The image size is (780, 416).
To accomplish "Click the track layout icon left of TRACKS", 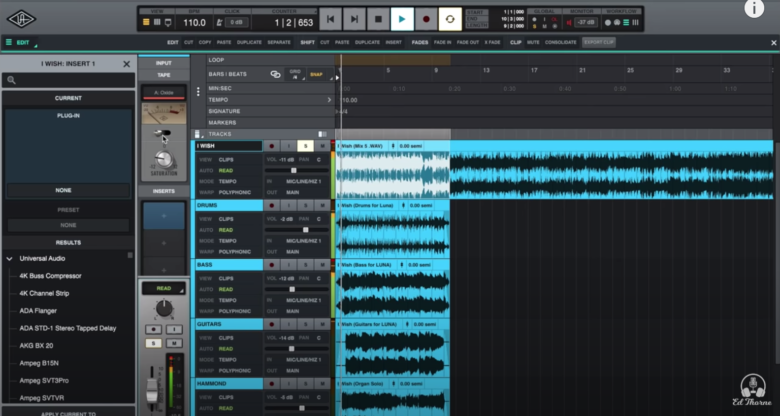I will (x=197, y=134).
